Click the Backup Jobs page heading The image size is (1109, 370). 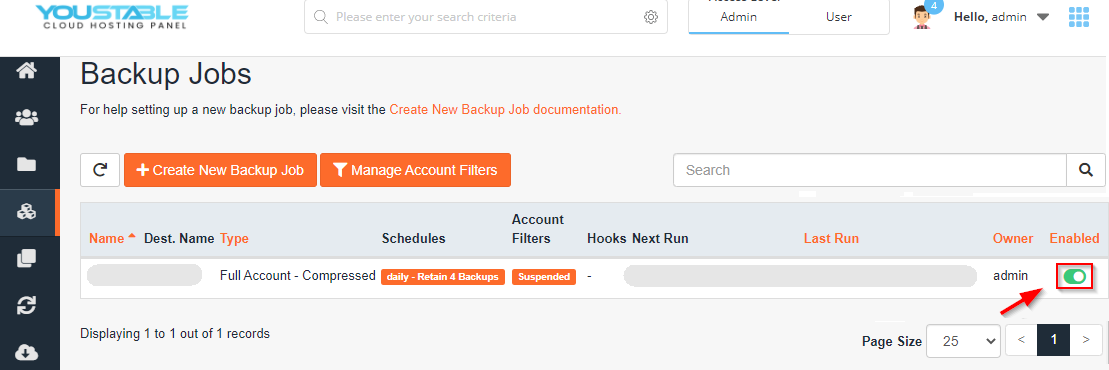(x=166, y=74)
